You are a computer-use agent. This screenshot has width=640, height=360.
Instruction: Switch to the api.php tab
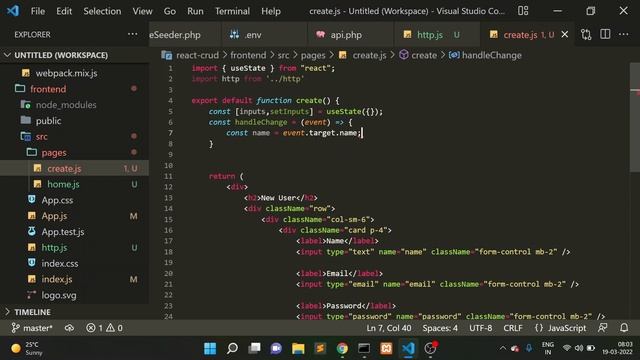[346, 35]
